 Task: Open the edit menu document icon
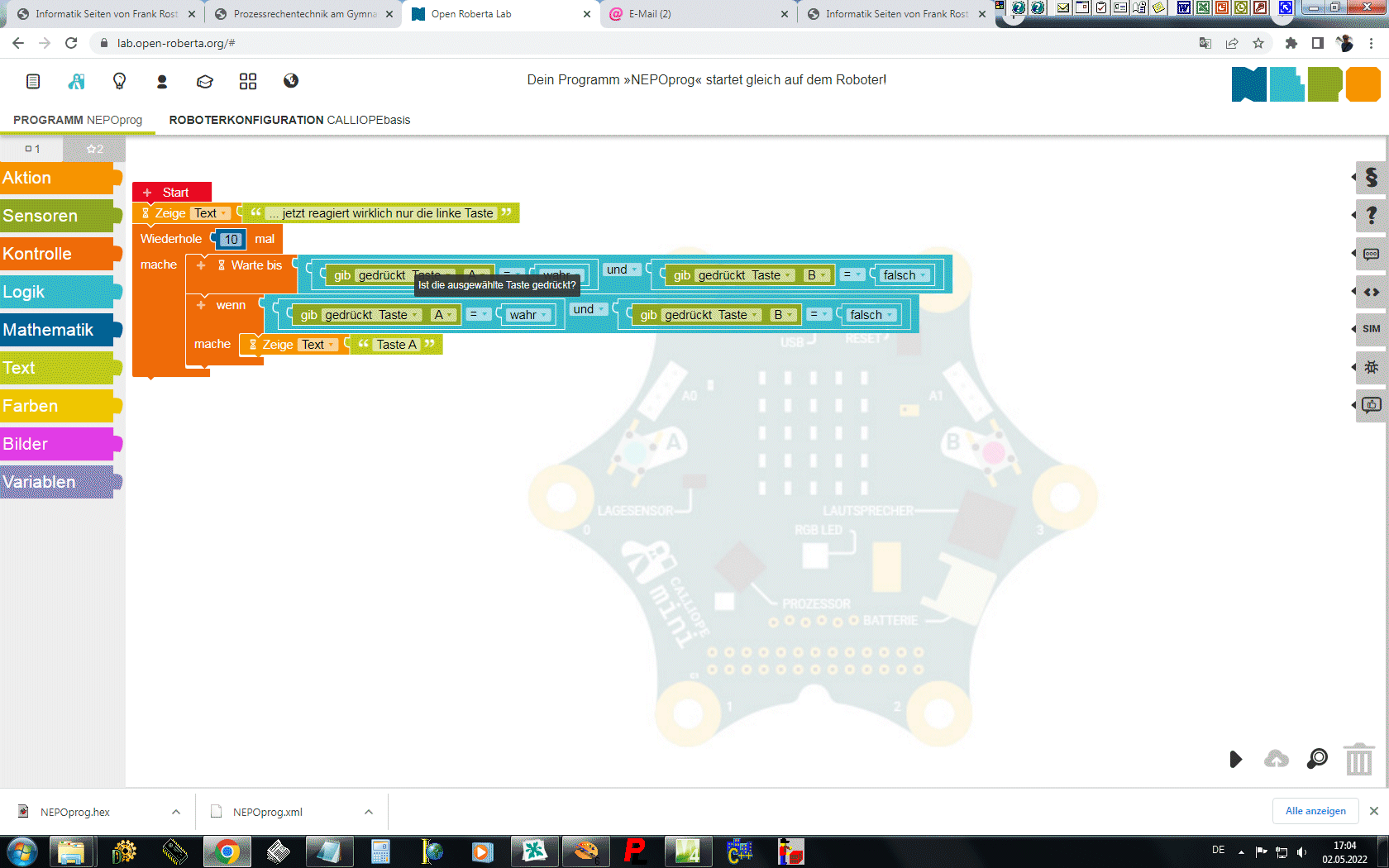[33, 81]
